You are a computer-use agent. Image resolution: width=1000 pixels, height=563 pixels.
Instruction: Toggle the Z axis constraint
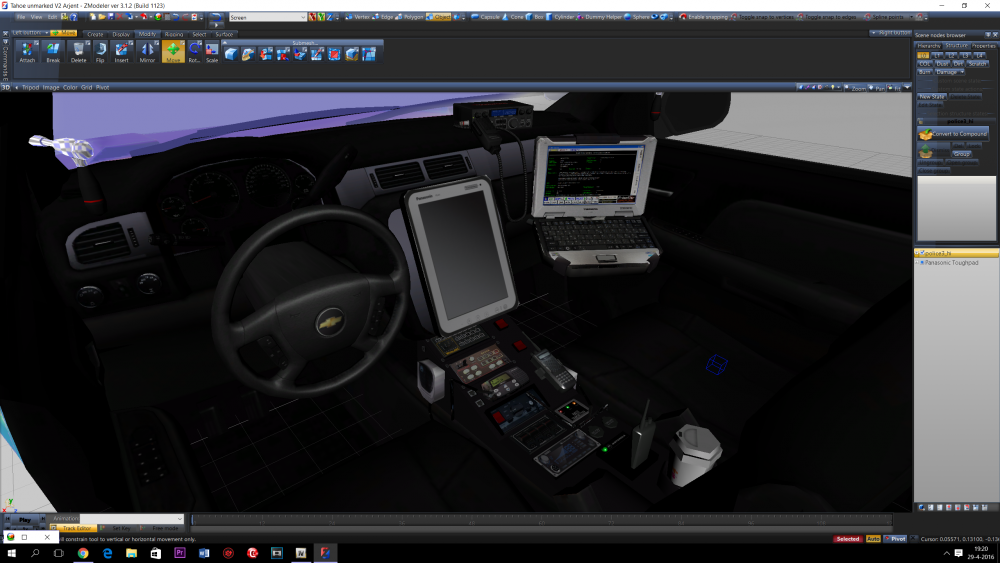pyautogui.click(x=330, y=17)
